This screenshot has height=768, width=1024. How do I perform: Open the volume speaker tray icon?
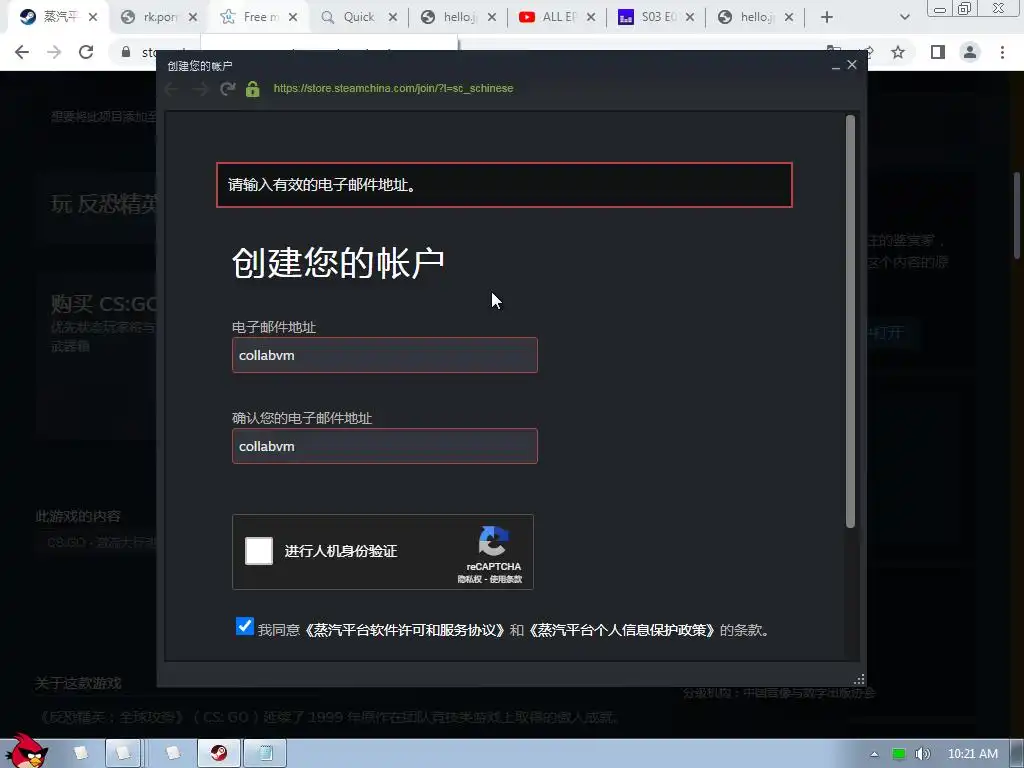pos(922,754)
